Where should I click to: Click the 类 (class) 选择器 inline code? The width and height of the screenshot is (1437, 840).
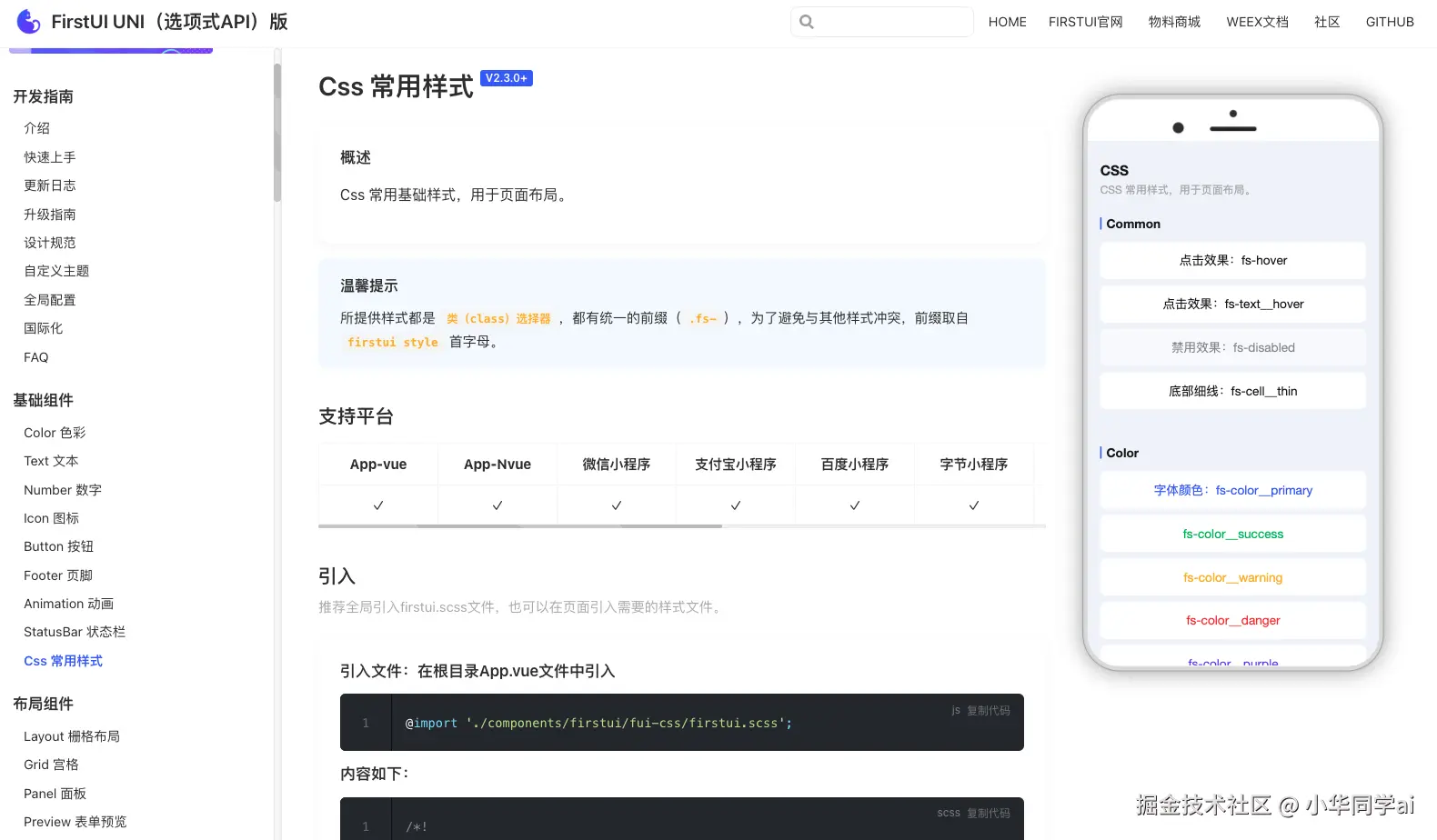[498, 319]
